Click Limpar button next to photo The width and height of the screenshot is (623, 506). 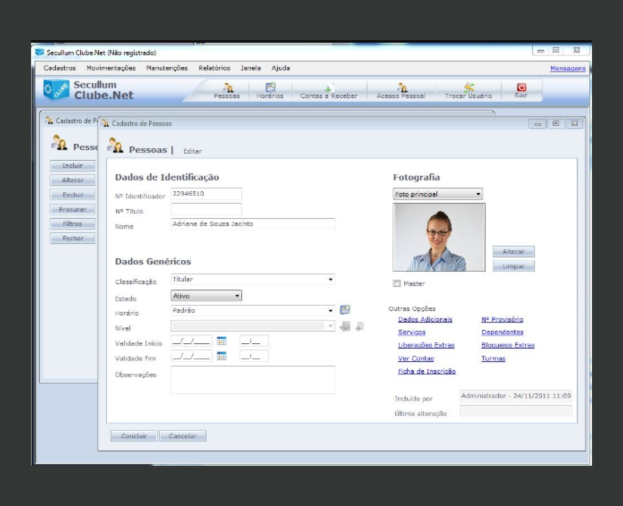[x=513, y=267]
